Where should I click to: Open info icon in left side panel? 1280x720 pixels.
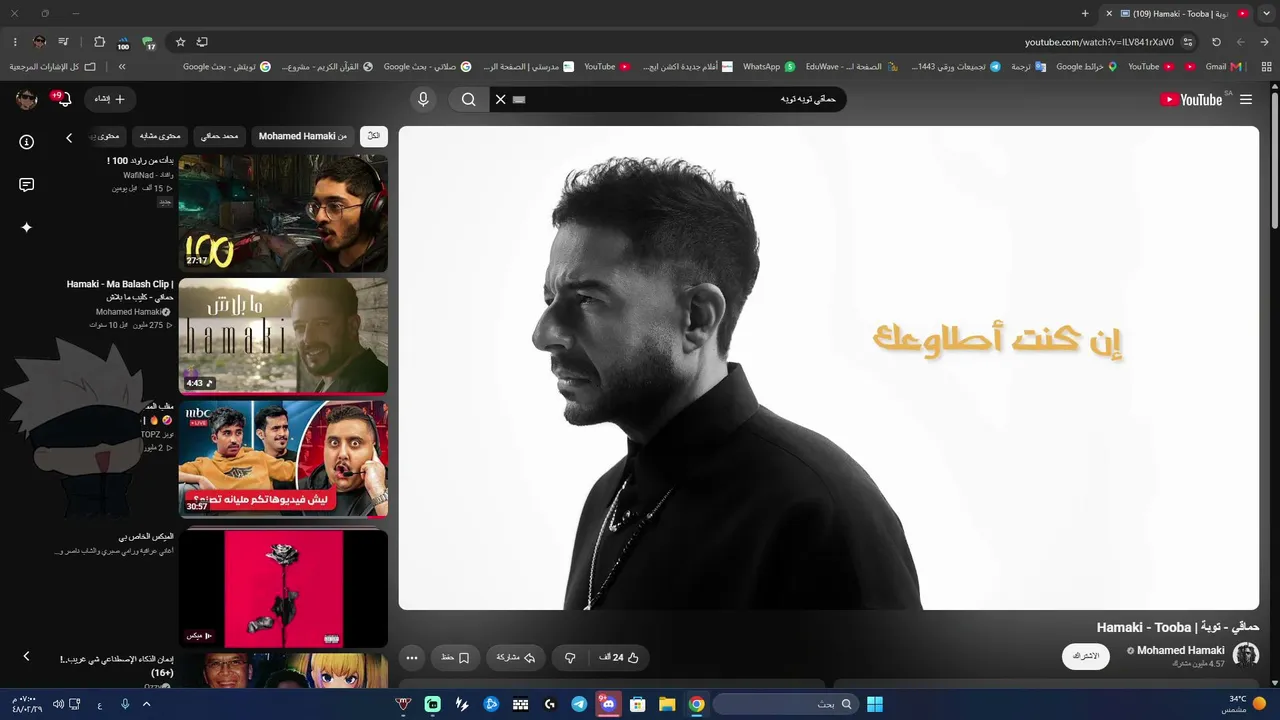click(x=27, y=142)
